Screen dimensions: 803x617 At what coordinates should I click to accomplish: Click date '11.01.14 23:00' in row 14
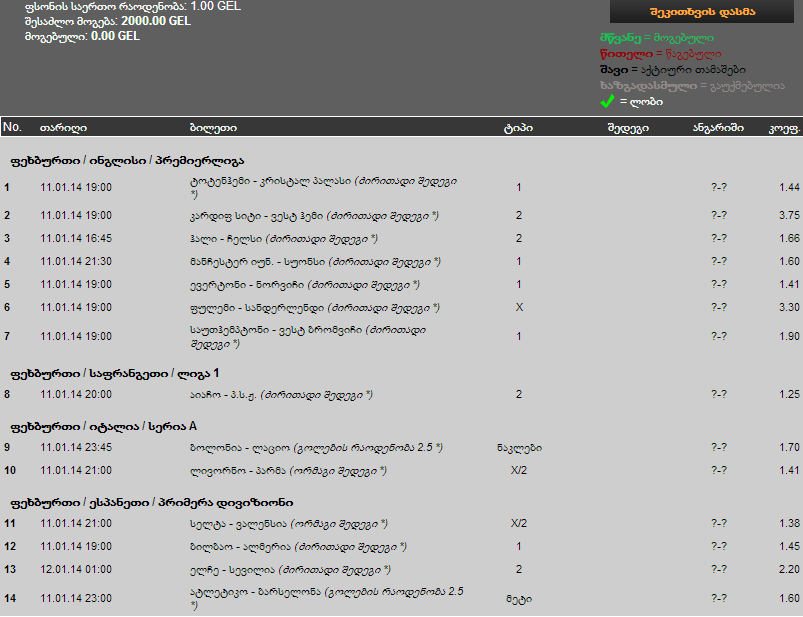[x=76, y=598]
